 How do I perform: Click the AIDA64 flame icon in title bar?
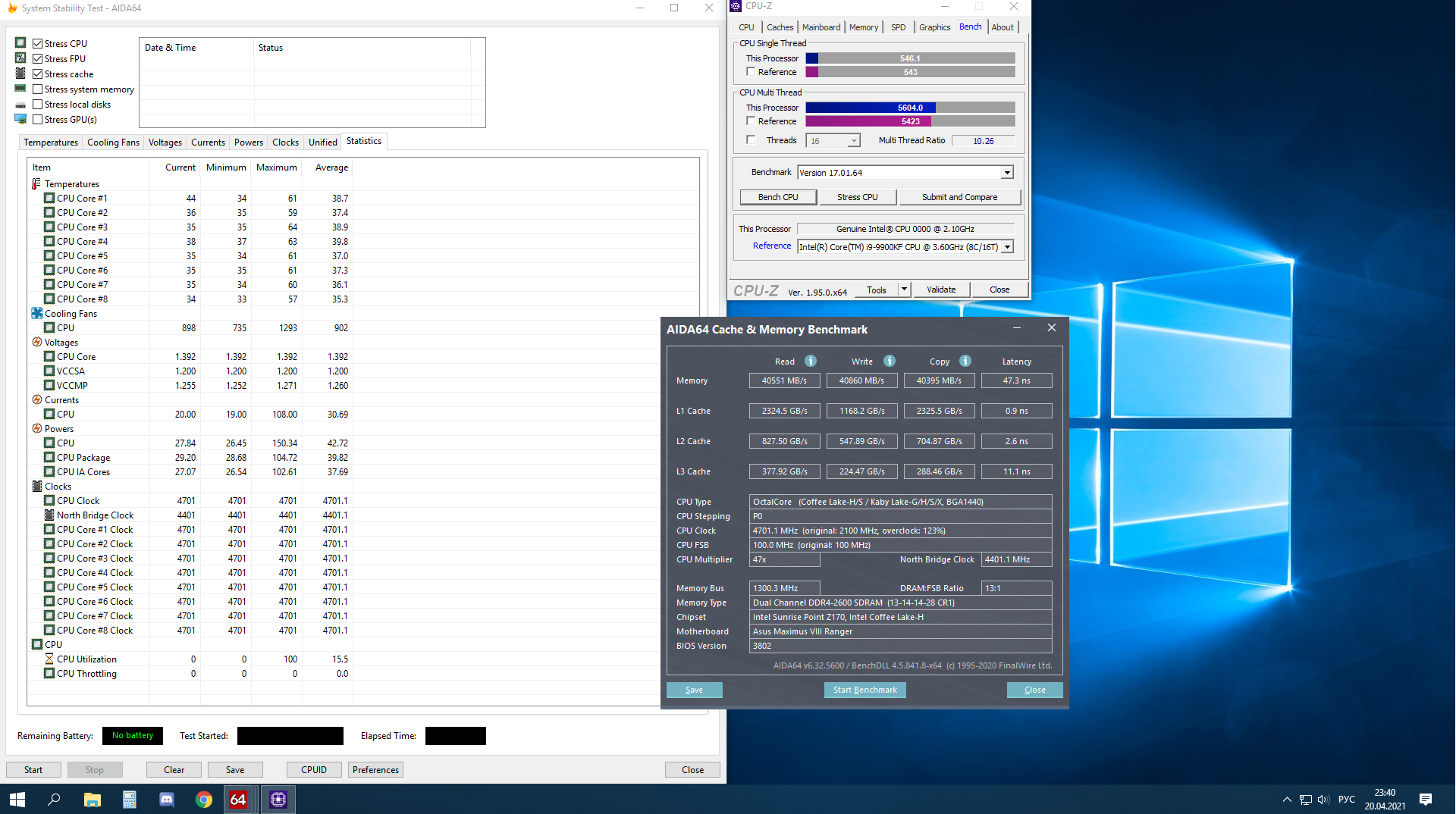pyautogui.click(x=12, y=8)
